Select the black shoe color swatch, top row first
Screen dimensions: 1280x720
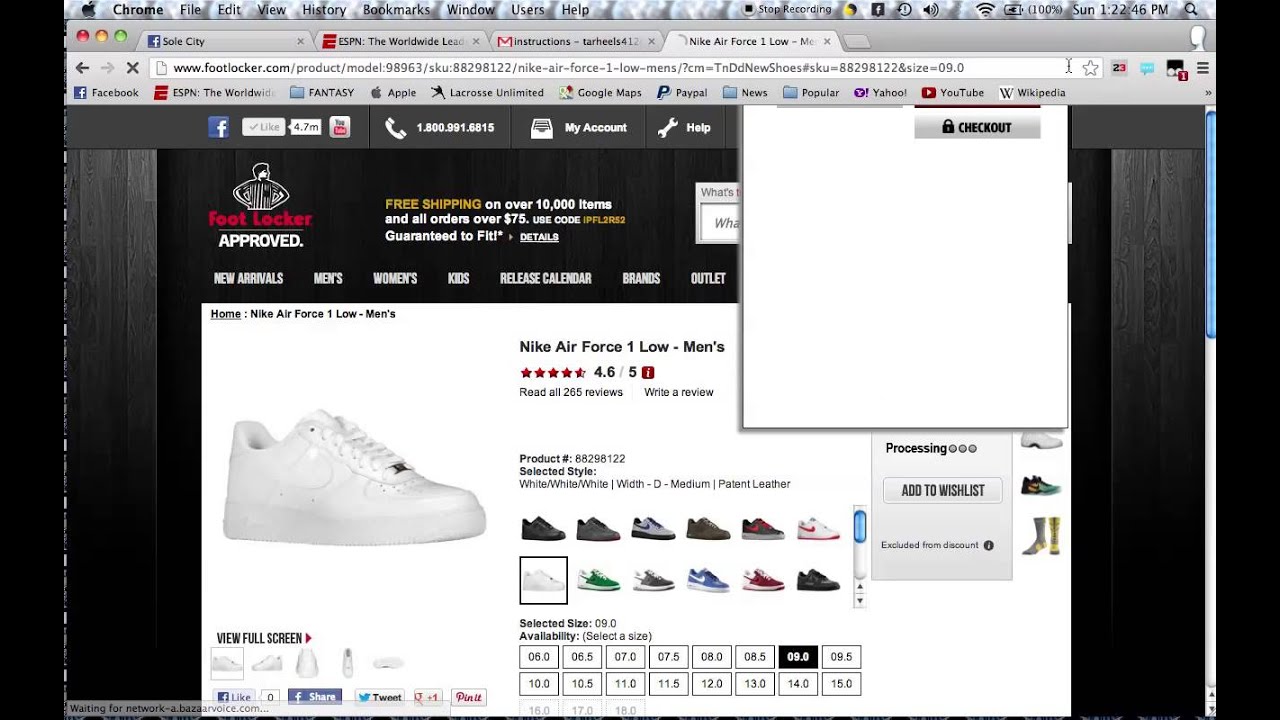[x=543, y=528]
